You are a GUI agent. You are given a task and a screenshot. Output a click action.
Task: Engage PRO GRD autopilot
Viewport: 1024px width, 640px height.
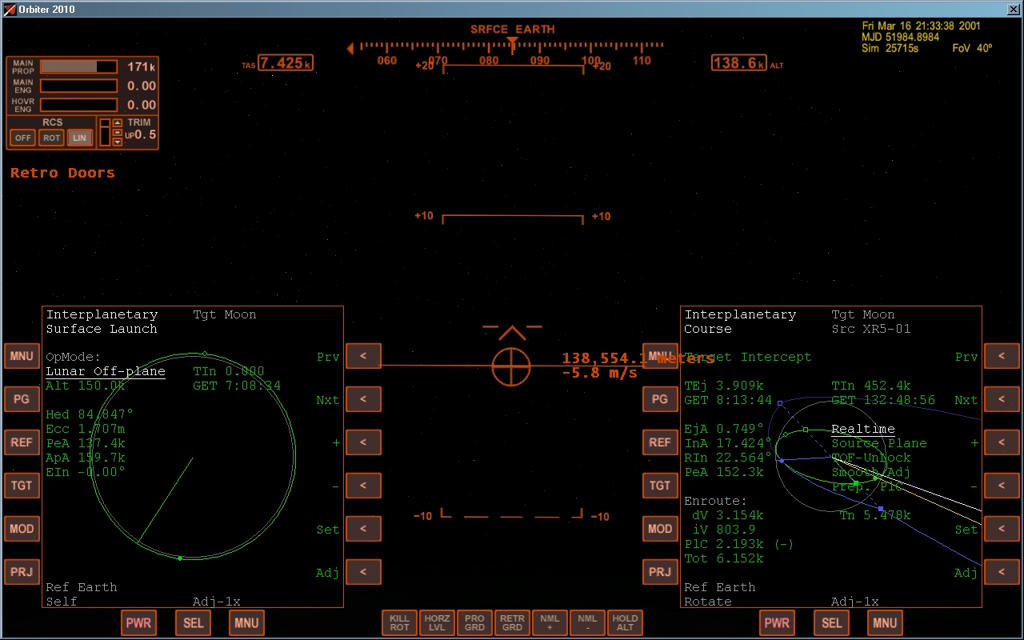(474, 622)
